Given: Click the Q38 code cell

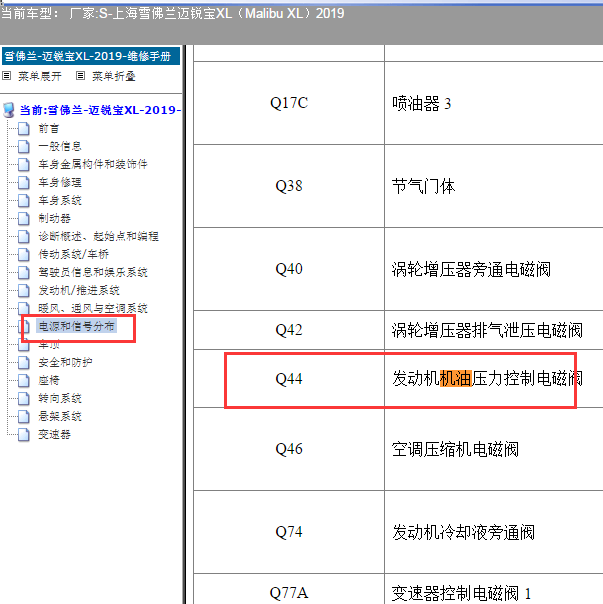Looking at the screenshot, I should [x=289, y=186].
